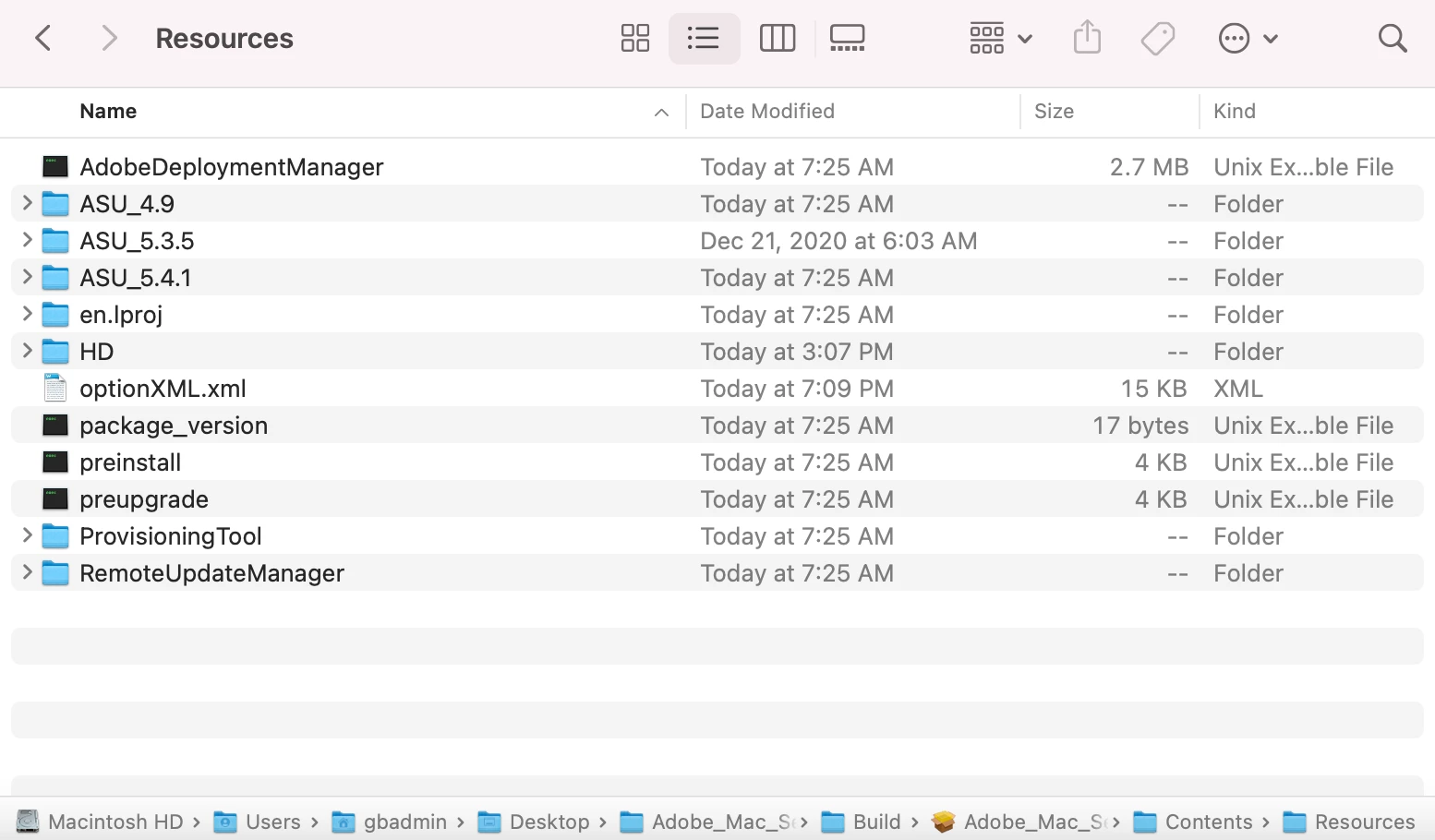Switch to gallery view
Screen dimensions: 1435x840
(847, 38)
